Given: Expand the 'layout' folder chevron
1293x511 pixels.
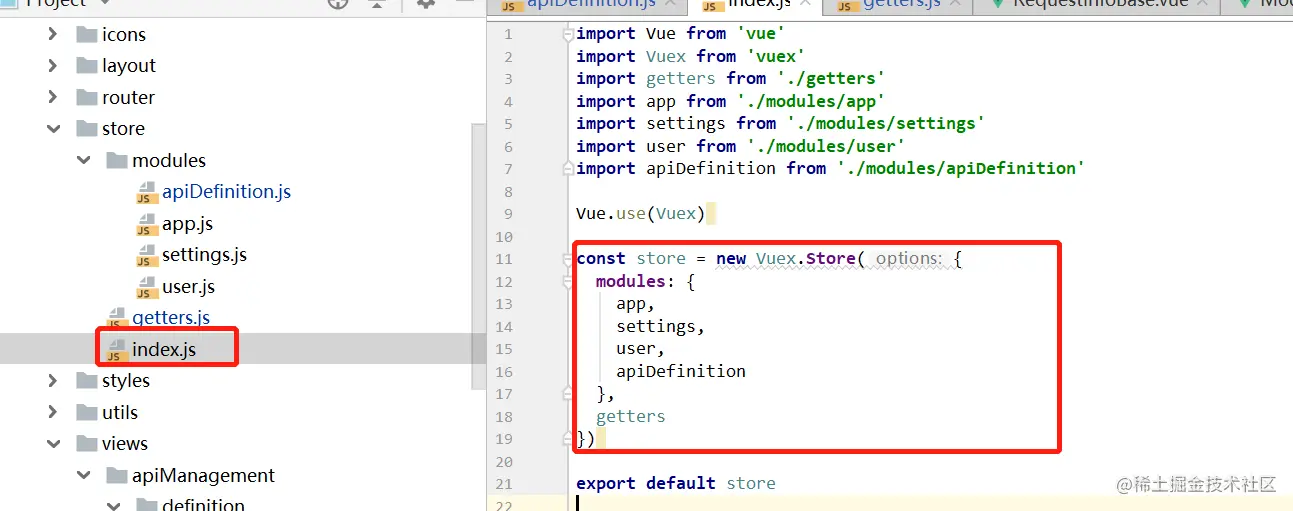Looking at the screenshot, I should point(53,66).
